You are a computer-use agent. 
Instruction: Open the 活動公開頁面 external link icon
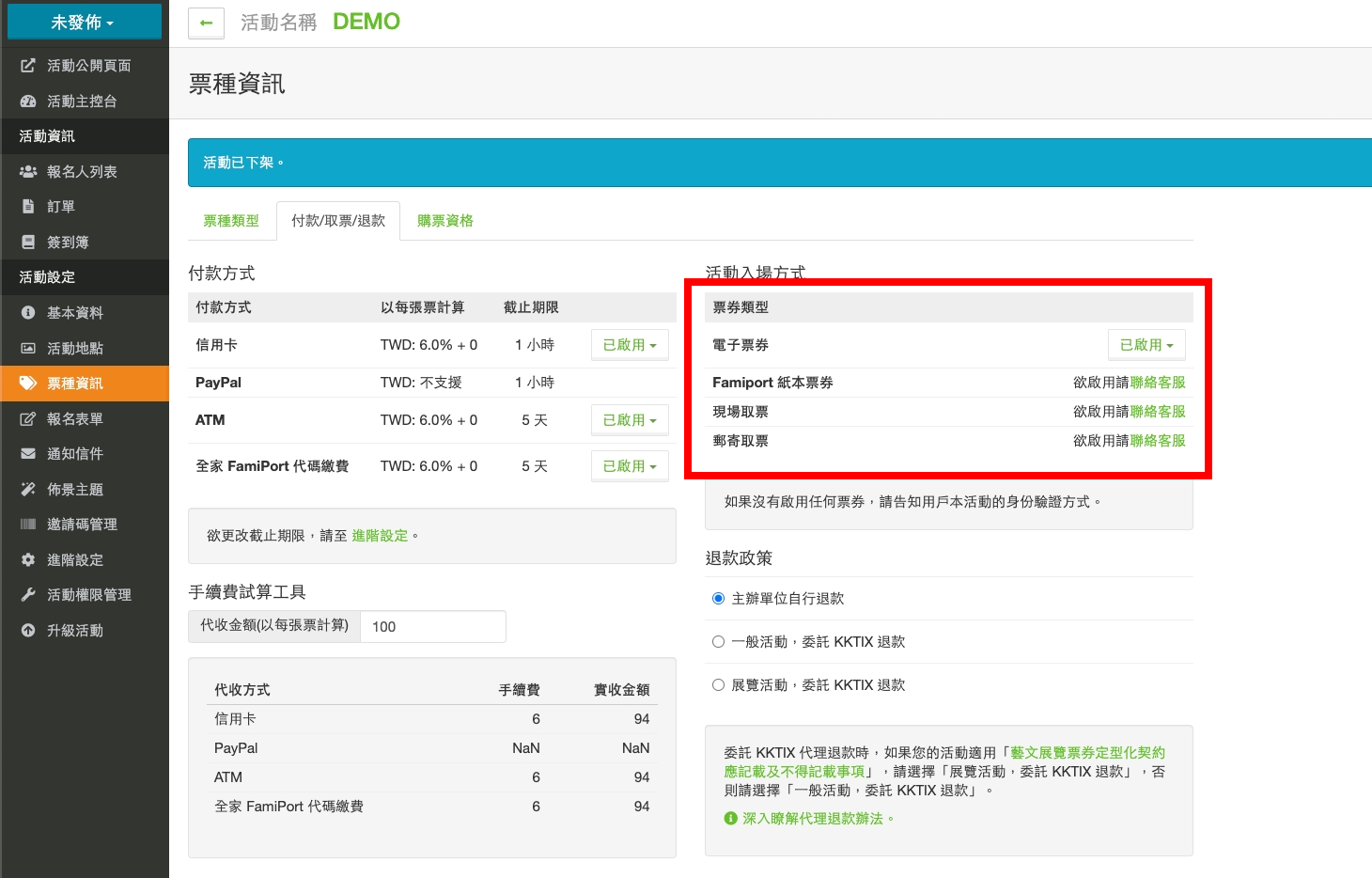click(x=28, y=66)
